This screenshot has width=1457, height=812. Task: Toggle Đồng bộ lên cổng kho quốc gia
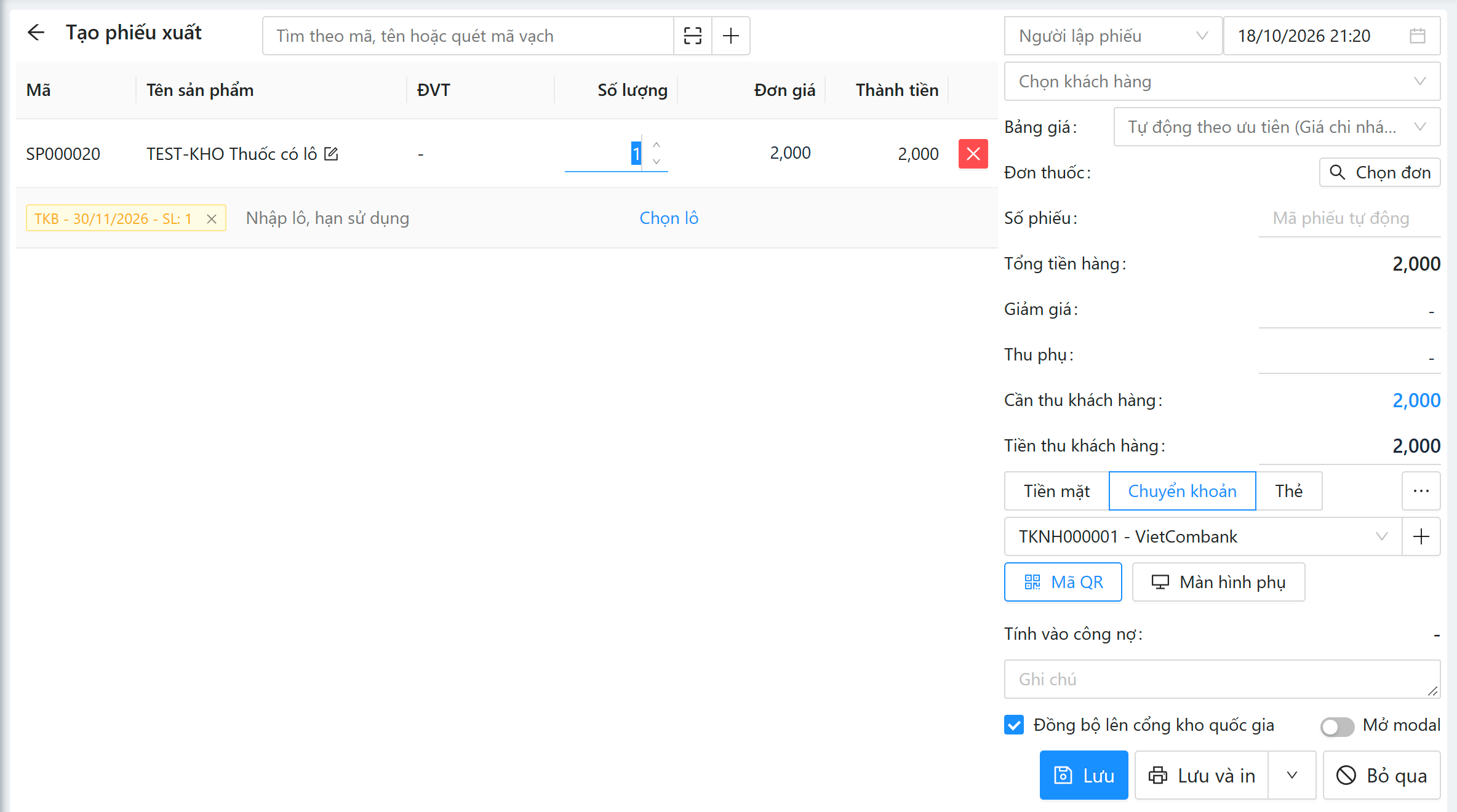pos(1014,725)
